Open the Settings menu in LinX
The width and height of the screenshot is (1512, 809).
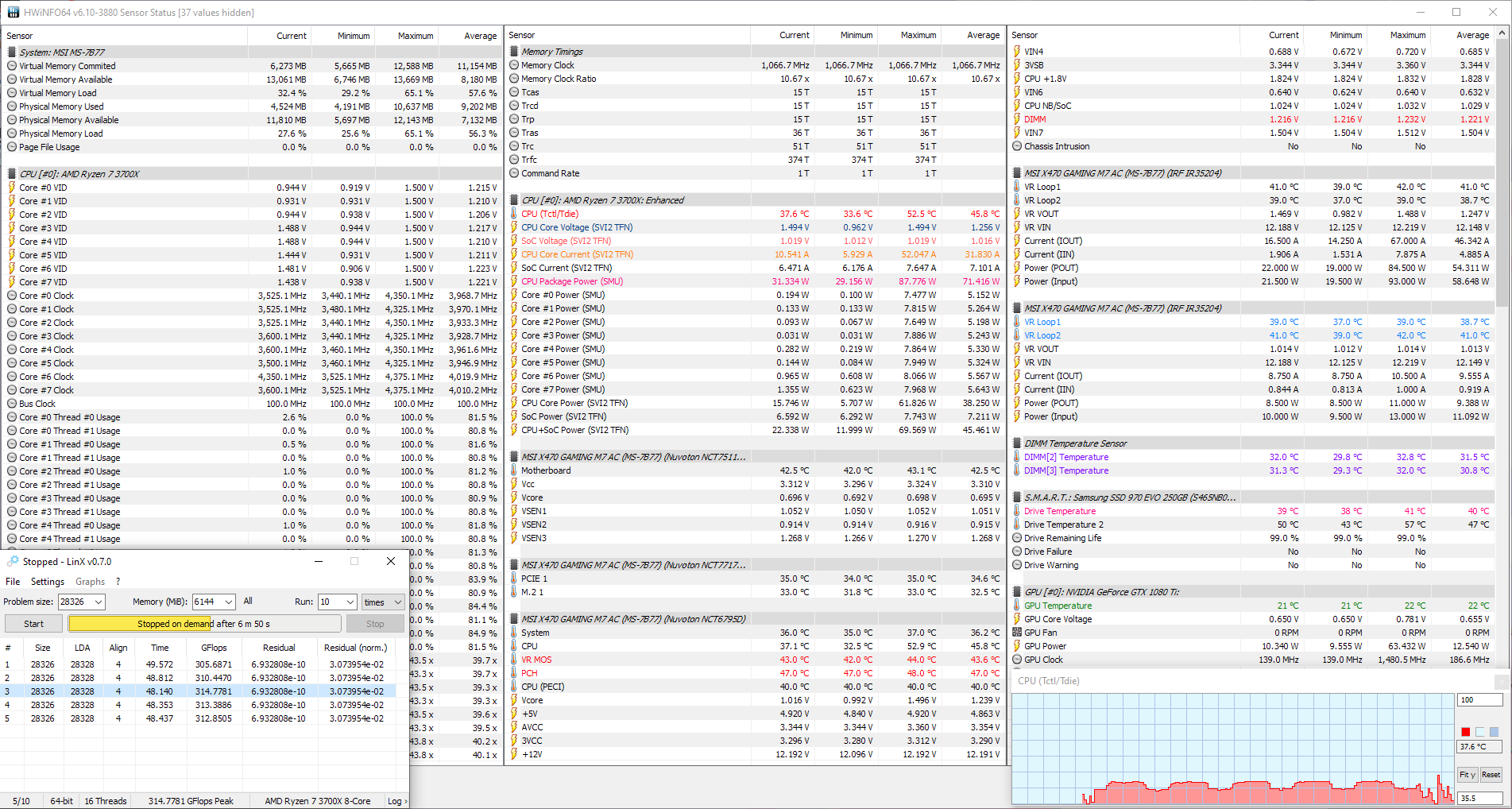pos(48,582)
